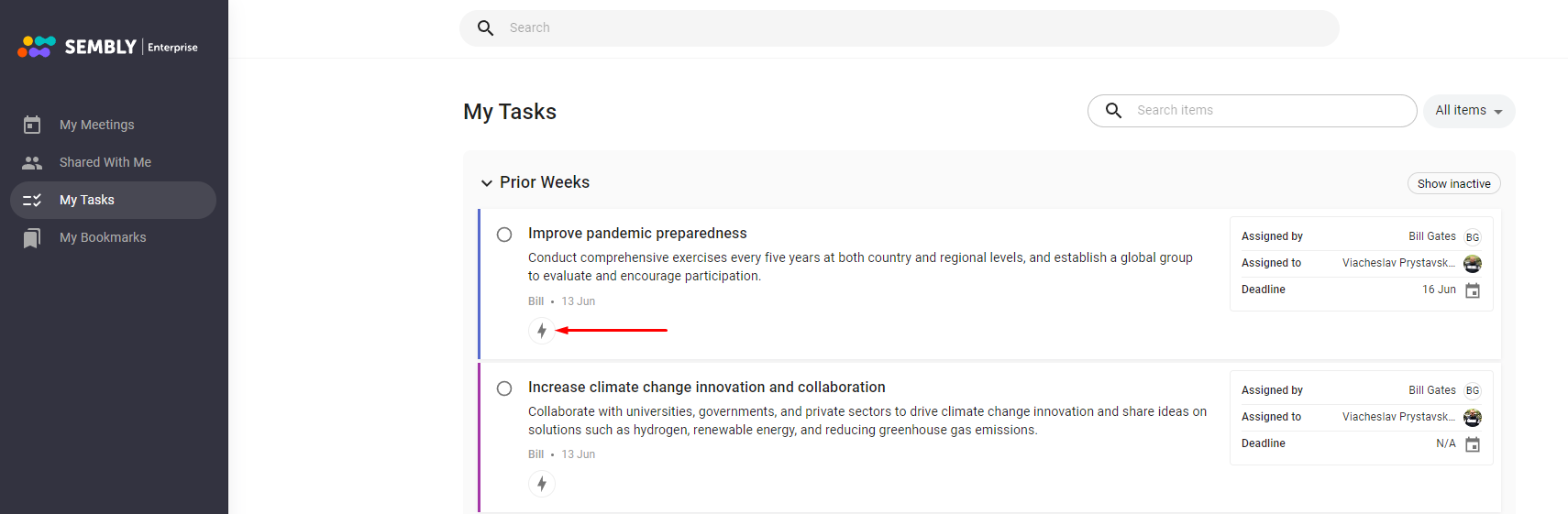This screenshot has height=514, width=1568.
Task: Focus the Search items field
Action: [1252, 111]
